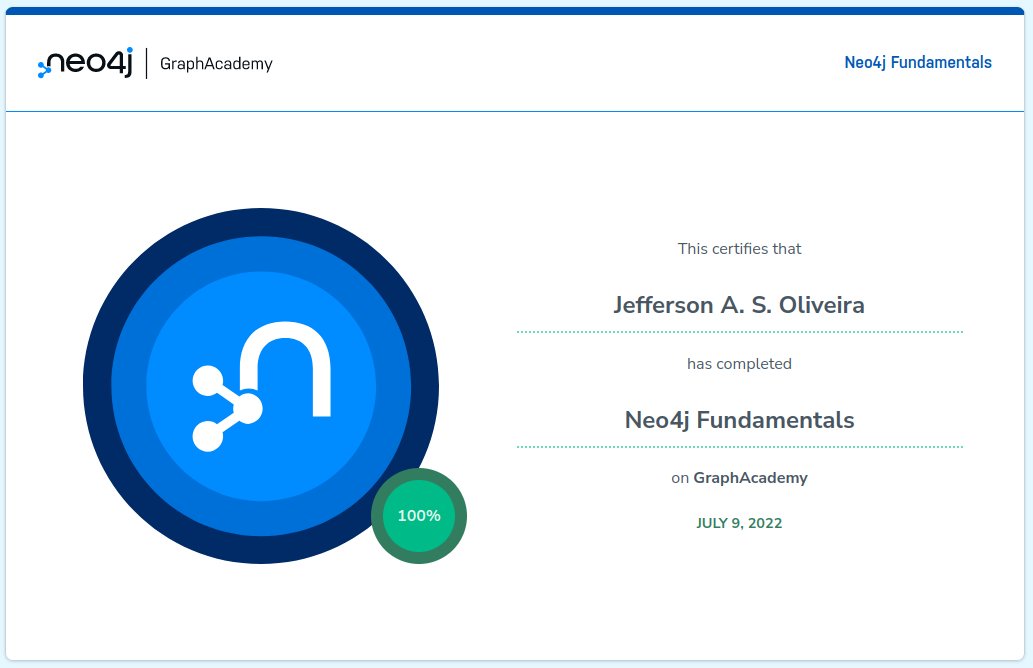Click the 'has completed' text
This screenshot has width=1033, height=668.
click(739, 364)
